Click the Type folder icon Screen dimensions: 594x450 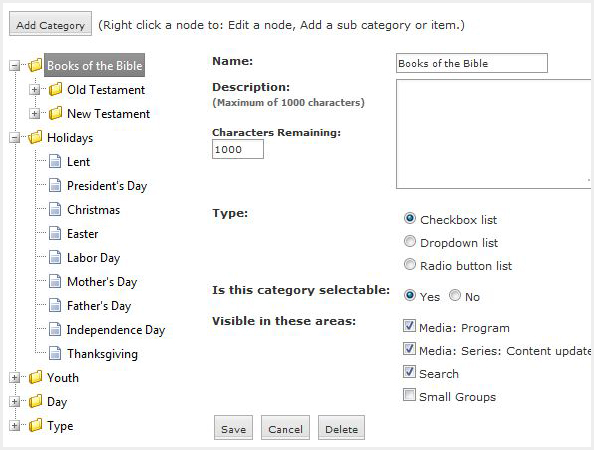pos(35,425)
